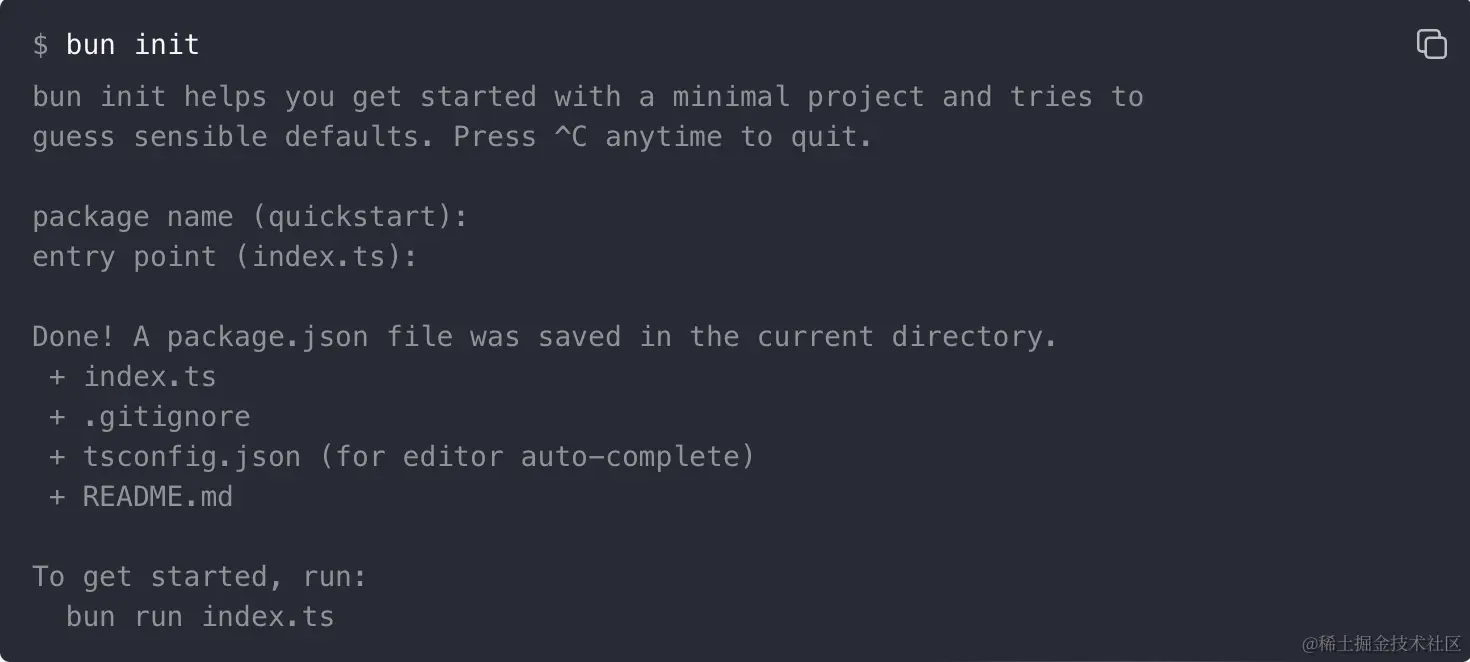Click the word 'package.json' in Done line
This screenshot has width=1470, height=662.
tap(267, 338)
